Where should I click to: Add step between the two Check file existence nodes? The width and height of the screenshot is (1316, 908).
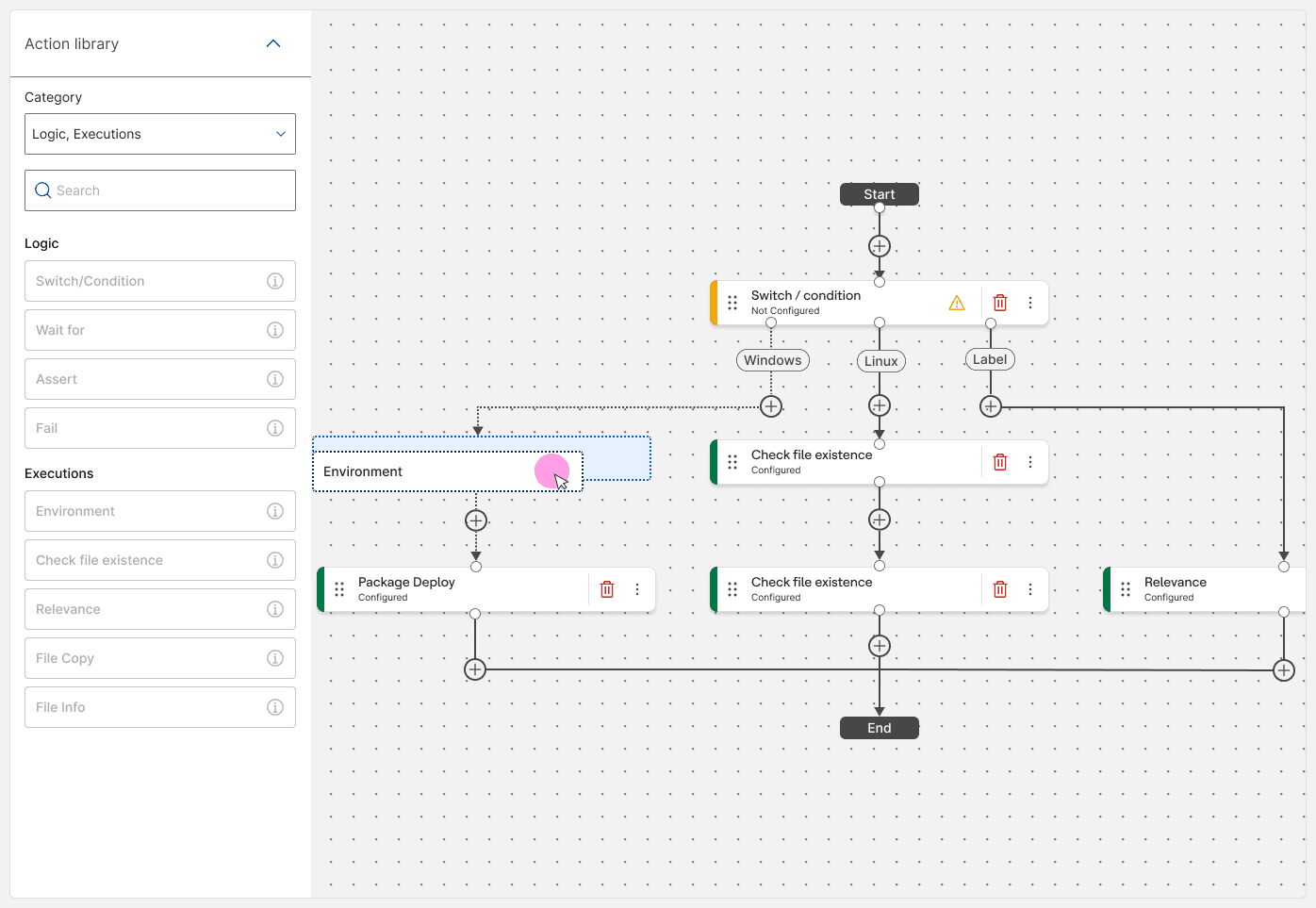click(x=880, y=520)
